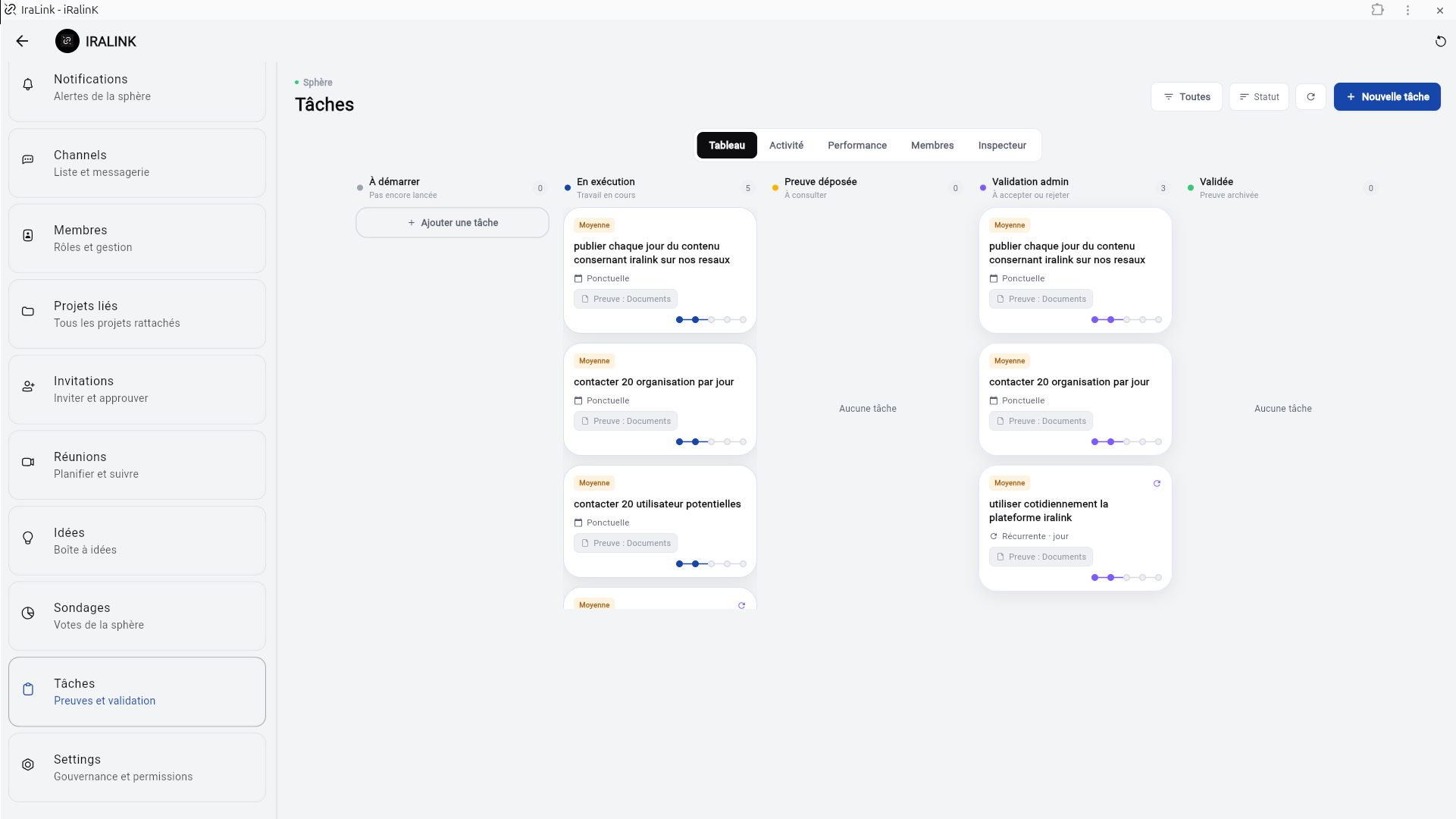Image resolution: width=1456 pixels, height=819 pixels.
Task: Click recurrence icon on utiliser cotidiennement card
Action: click(x=1157, y=483)
